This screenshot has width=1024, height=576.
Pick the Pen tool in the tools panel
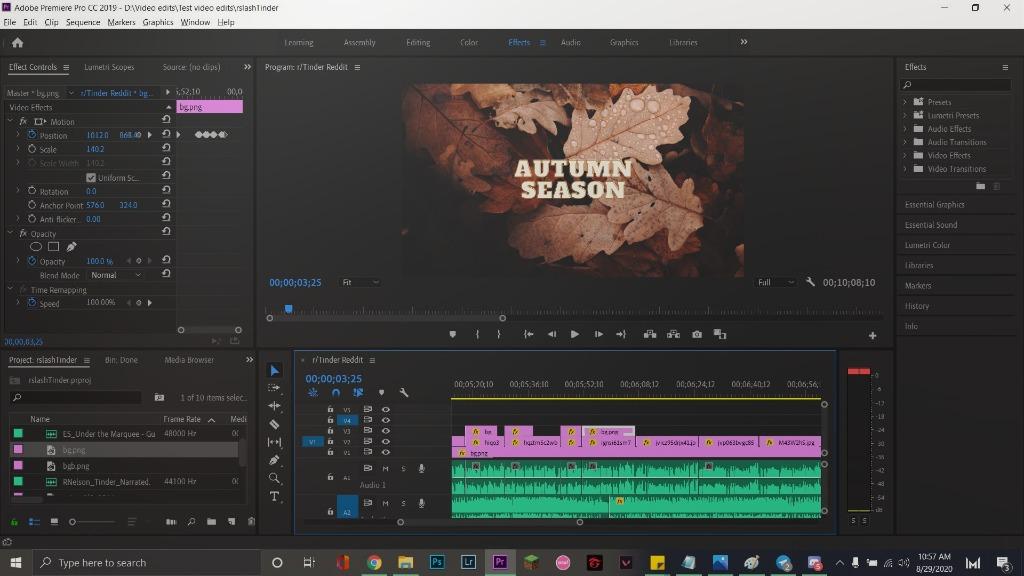[x=275, y=460]
